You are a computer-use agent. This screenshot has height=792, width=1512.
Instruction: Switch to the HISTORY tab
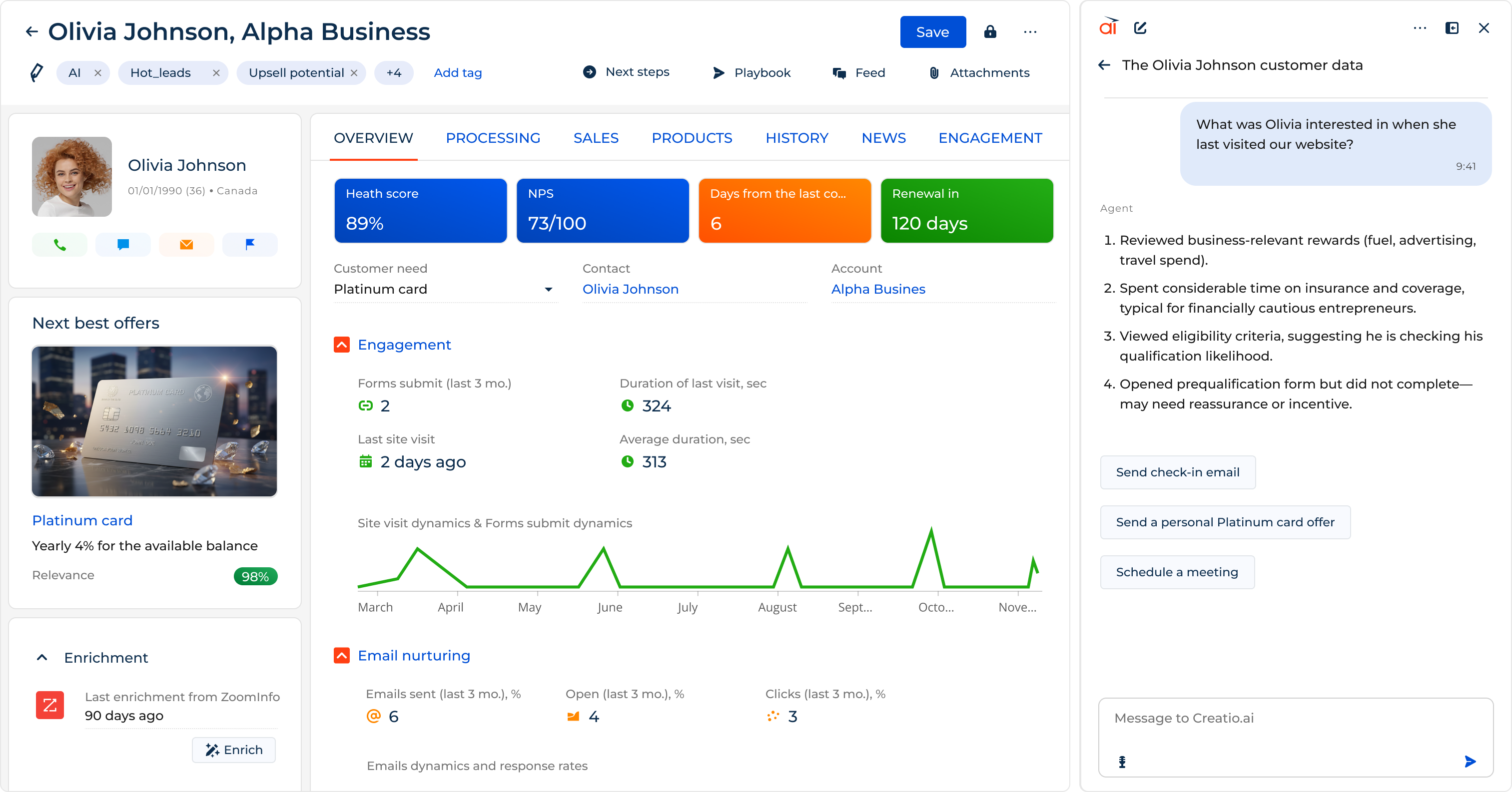796,138
